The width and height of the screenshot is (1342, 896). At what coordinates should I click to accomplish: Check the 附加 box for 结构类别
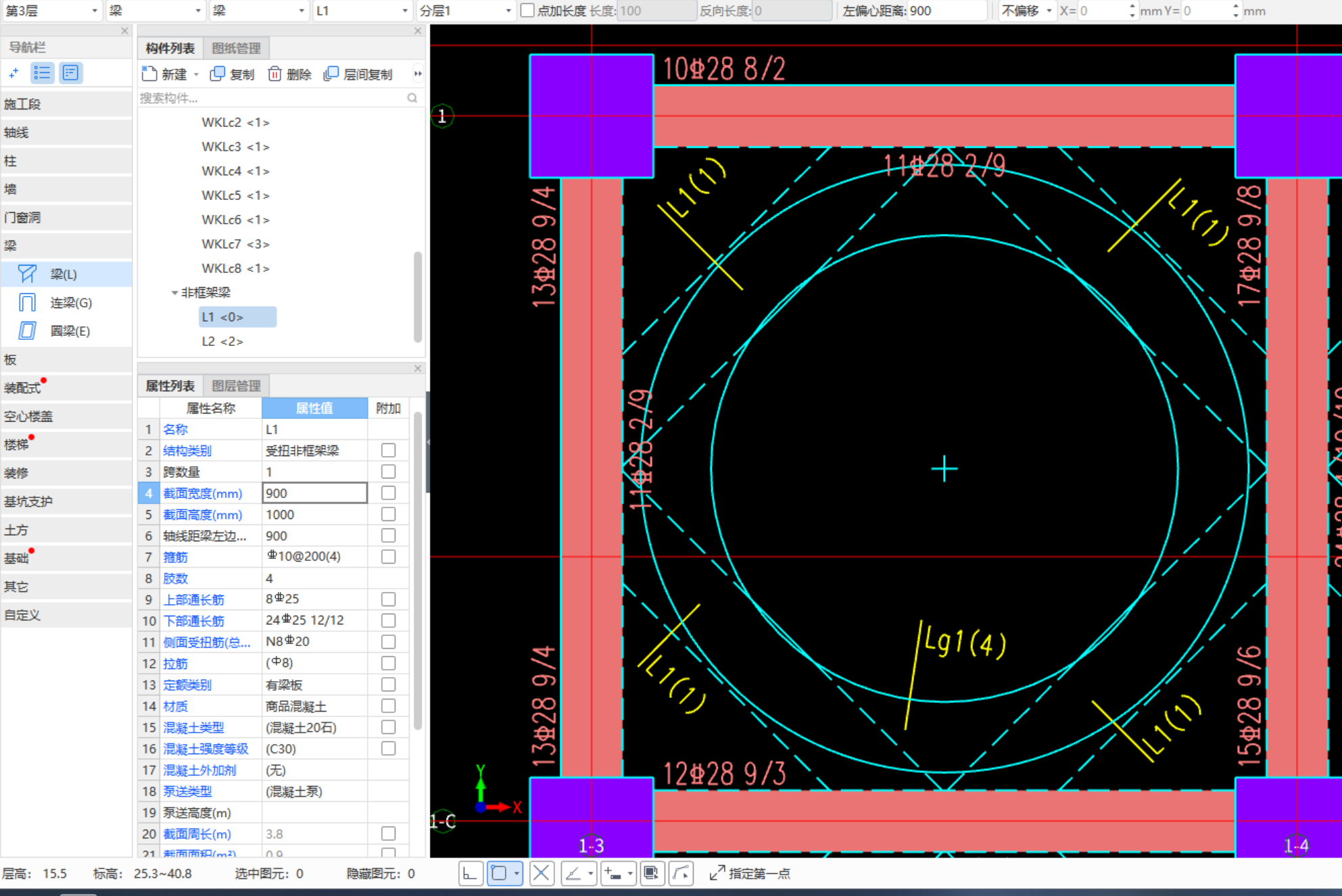click(x=388, y=450)
